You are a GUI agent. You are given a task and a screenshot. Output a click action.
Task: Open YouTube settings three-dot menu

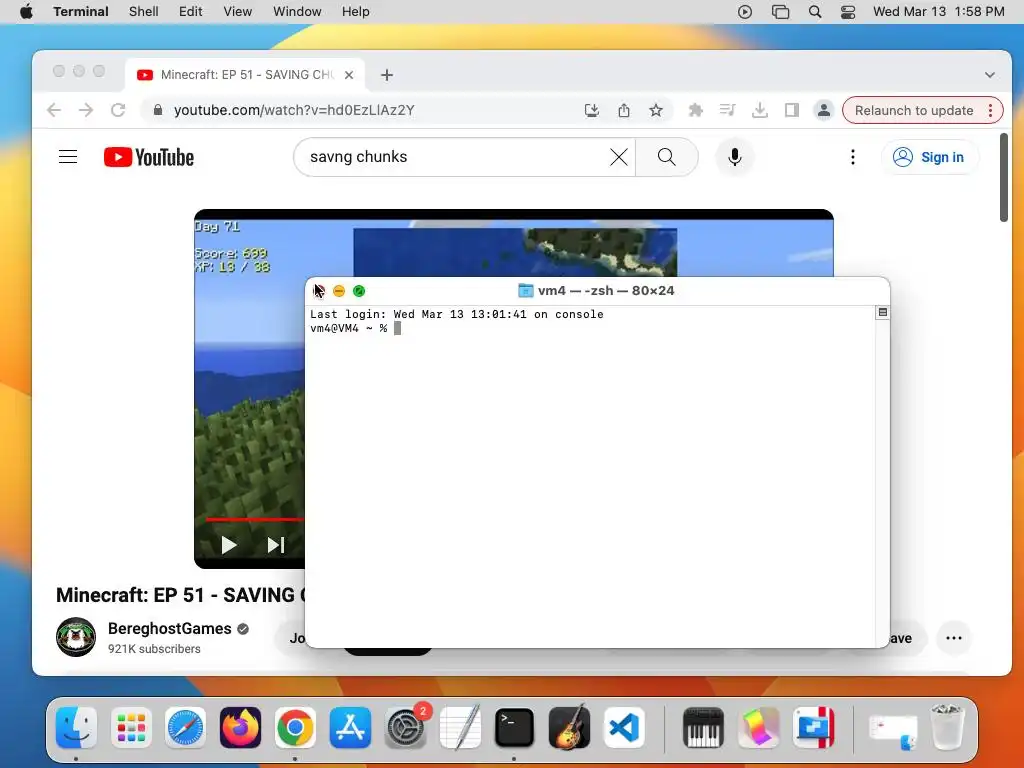click(852, 157)
